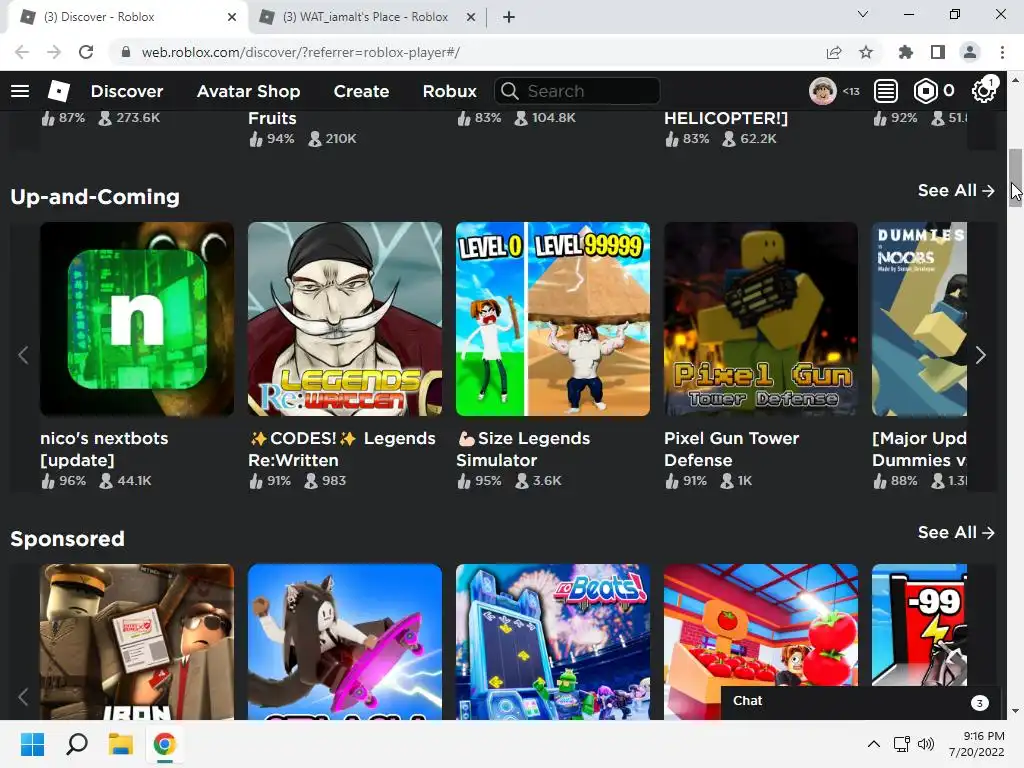This screenshot has width=1024, height=768.
Task: Open the Avatar Shop nav link
Action: (x=248, y=91)
